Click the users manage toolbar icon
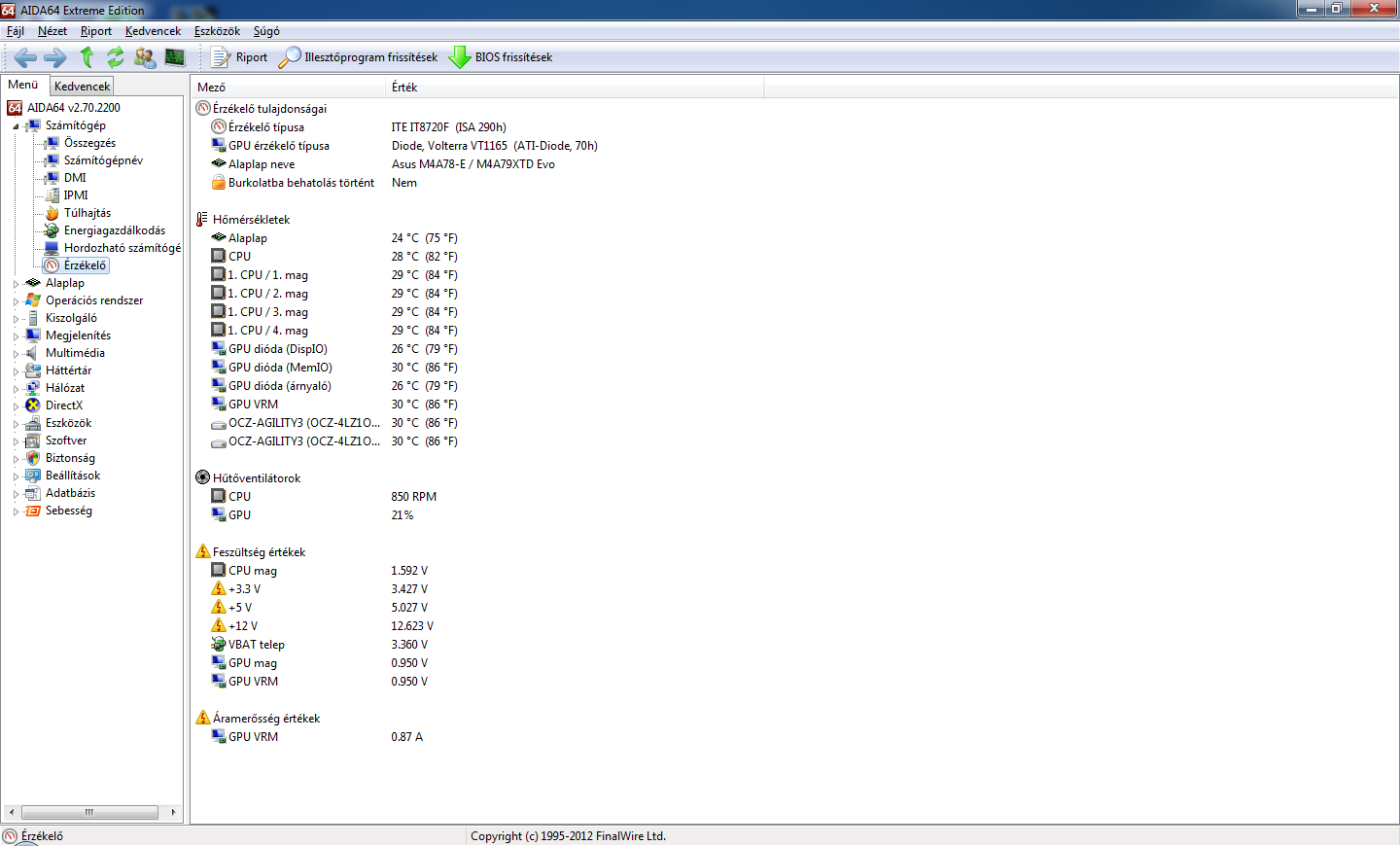The width and height of the screenshot is (1400, 846). [145, 57]
